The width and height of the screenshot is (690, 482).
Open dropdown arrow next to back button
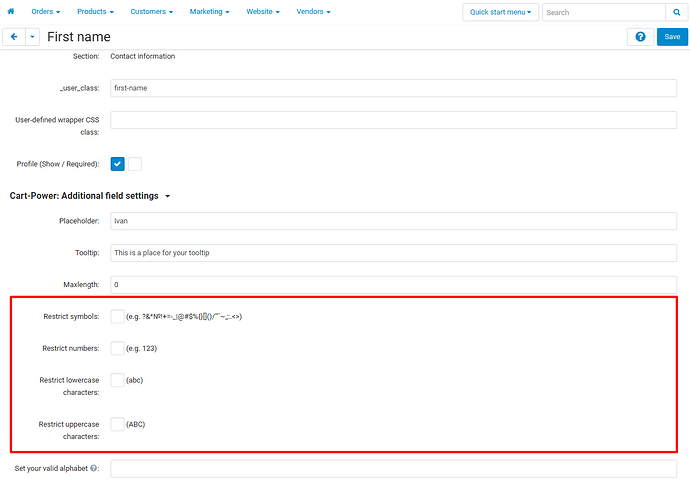pos(33,37)
